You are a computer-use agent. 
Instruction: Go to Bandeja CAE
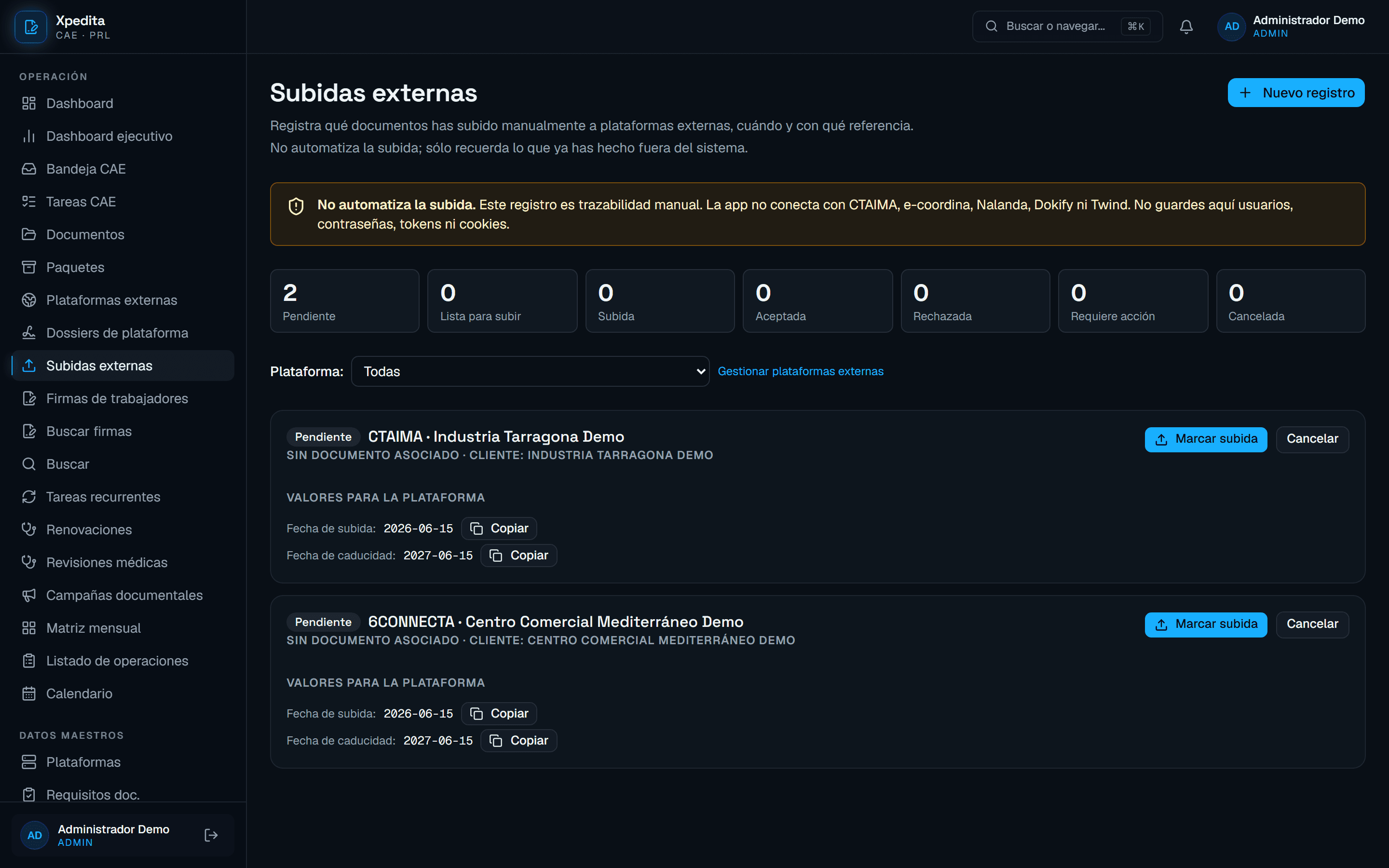click(123, 169)
